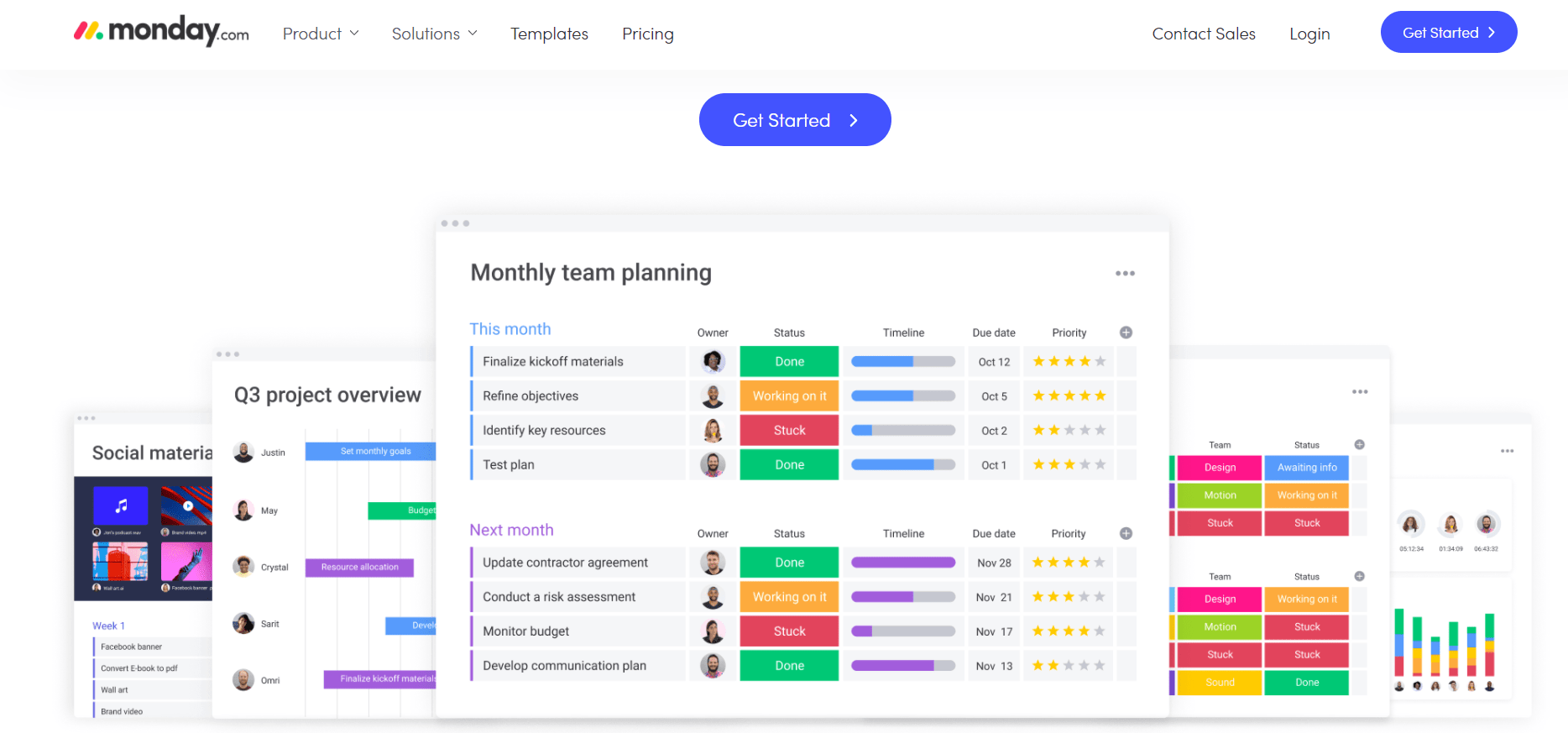Click the Monitor budget task name
Screen dimensions: 1568x733
click(525, 631)
